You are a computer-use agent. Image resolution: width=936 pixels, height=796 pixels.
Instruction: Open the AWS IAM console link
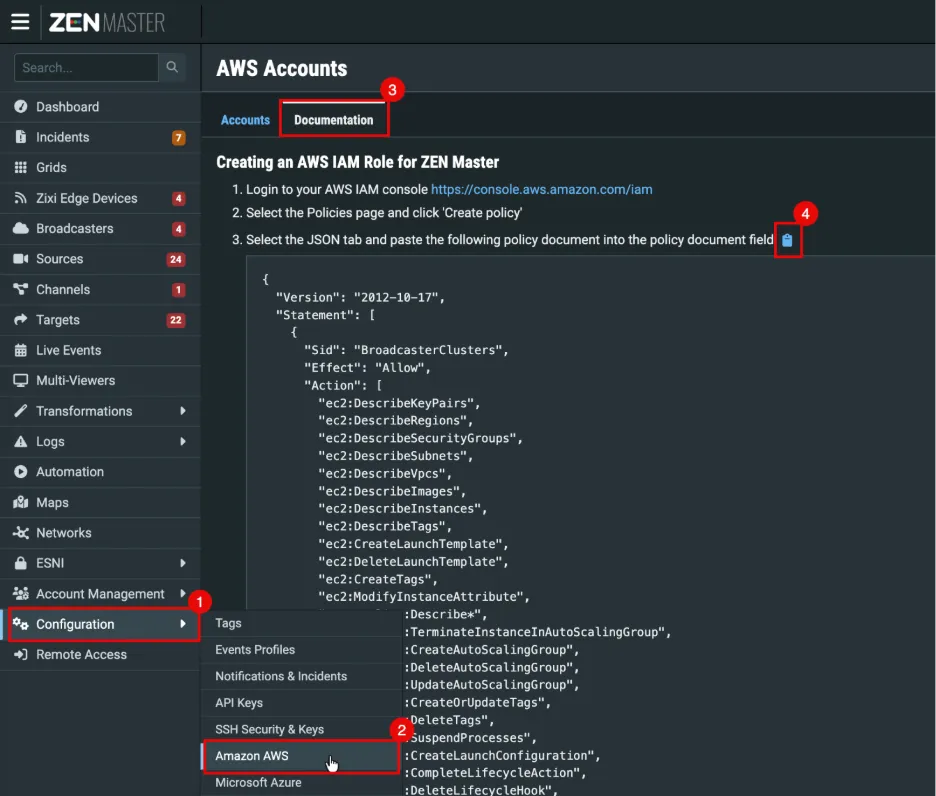[541, 189]
